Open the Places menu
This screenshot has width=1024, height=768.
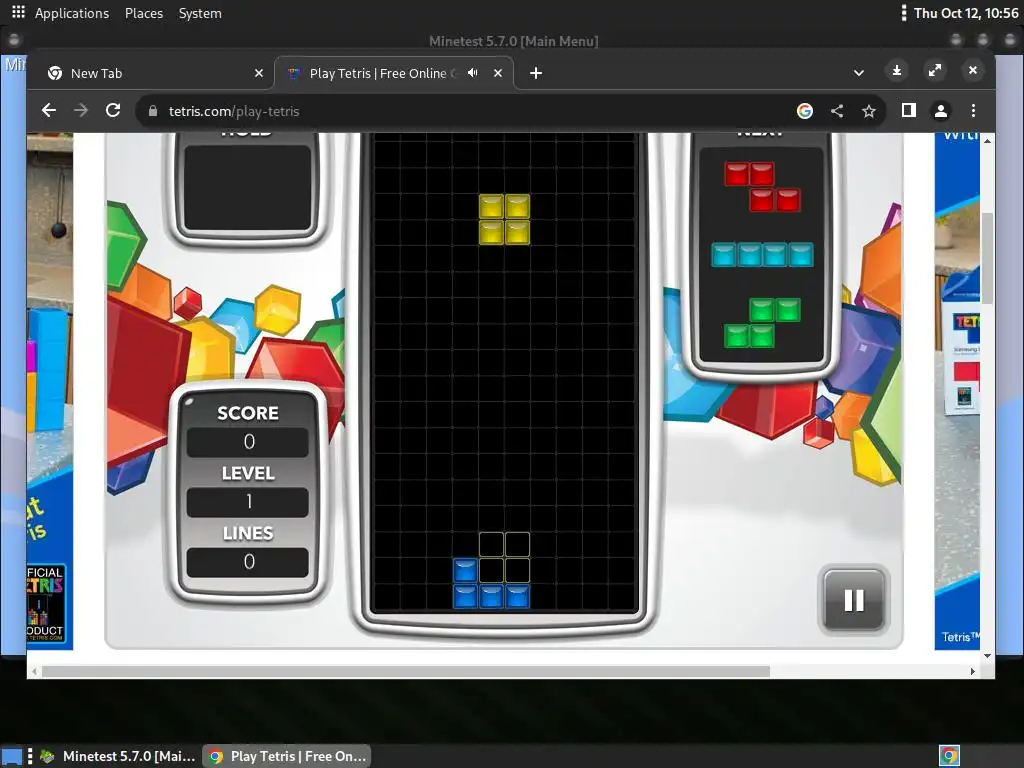click(x=144, y=13)
